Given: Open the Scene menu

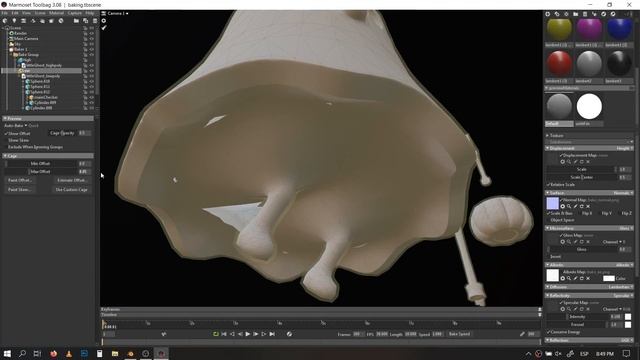Looking at the screenshot, I should [x=40, y=13].
